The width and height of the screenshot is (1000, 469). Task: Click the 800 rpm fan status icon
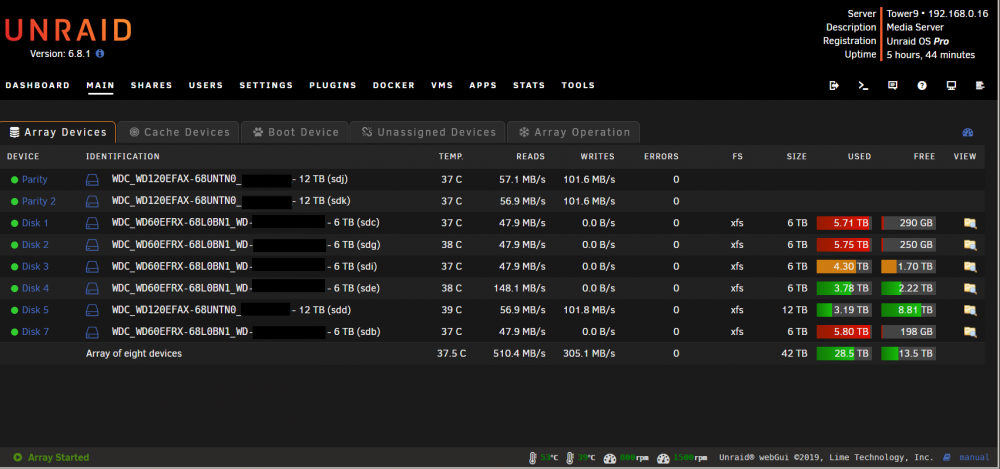pos(610,458)
